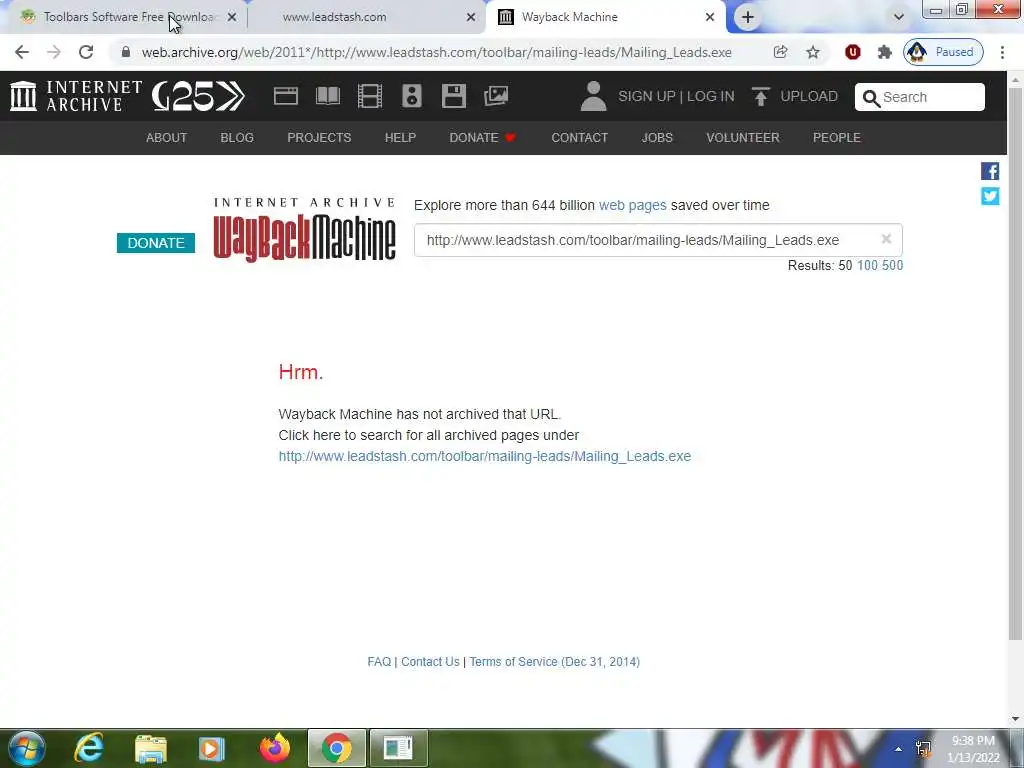
Task: Open the leadstash Mailing_Leads.exe link
Action: click(x=485, y=456)
